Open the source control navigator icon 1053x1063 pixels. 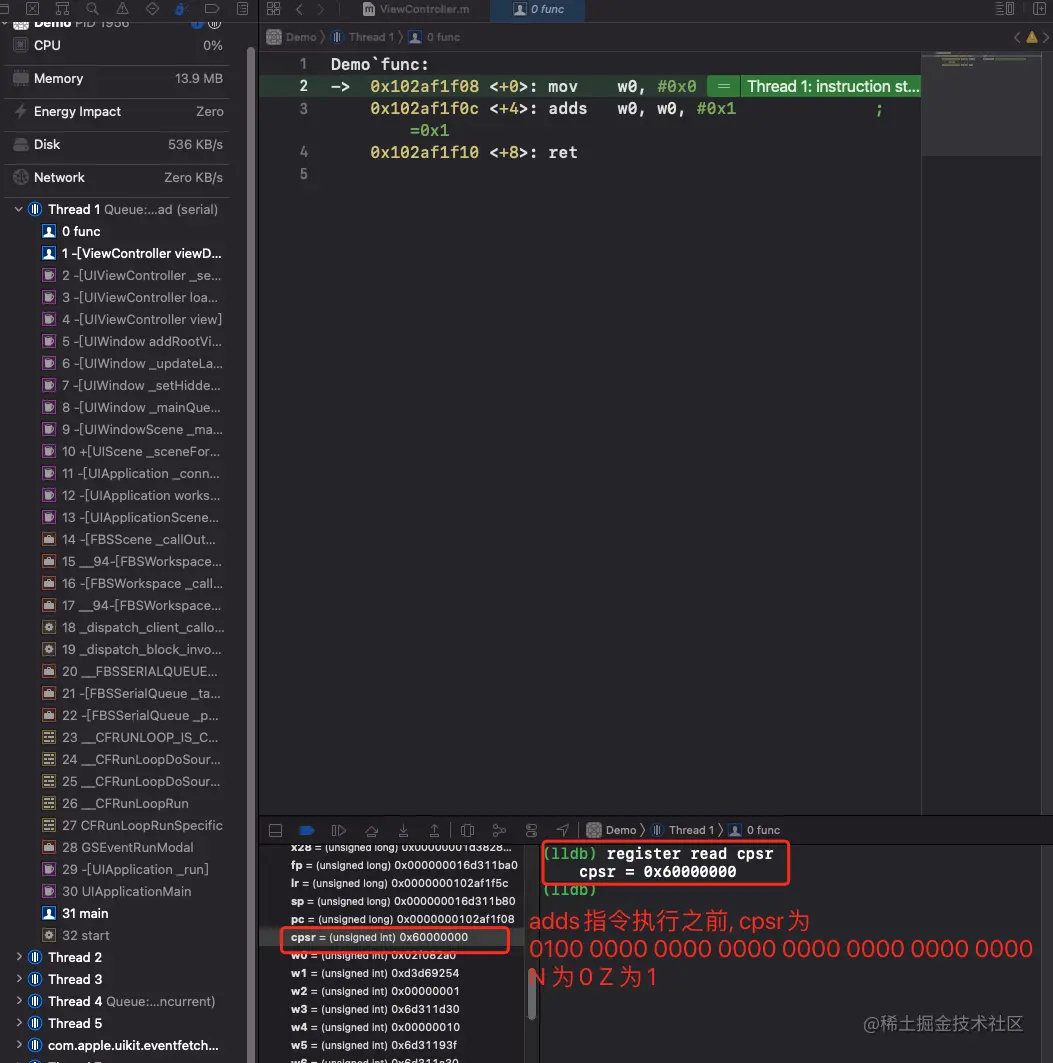pos(32,9)
